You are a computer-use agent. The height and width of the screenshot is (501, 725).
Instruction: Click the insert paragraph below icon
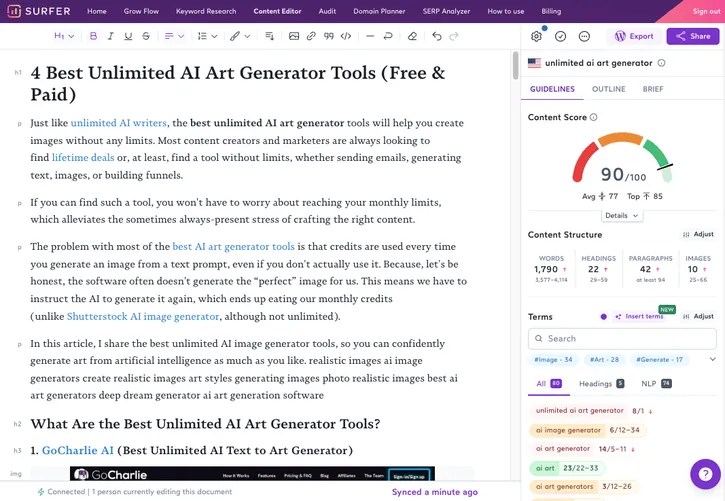pos(270,36)
